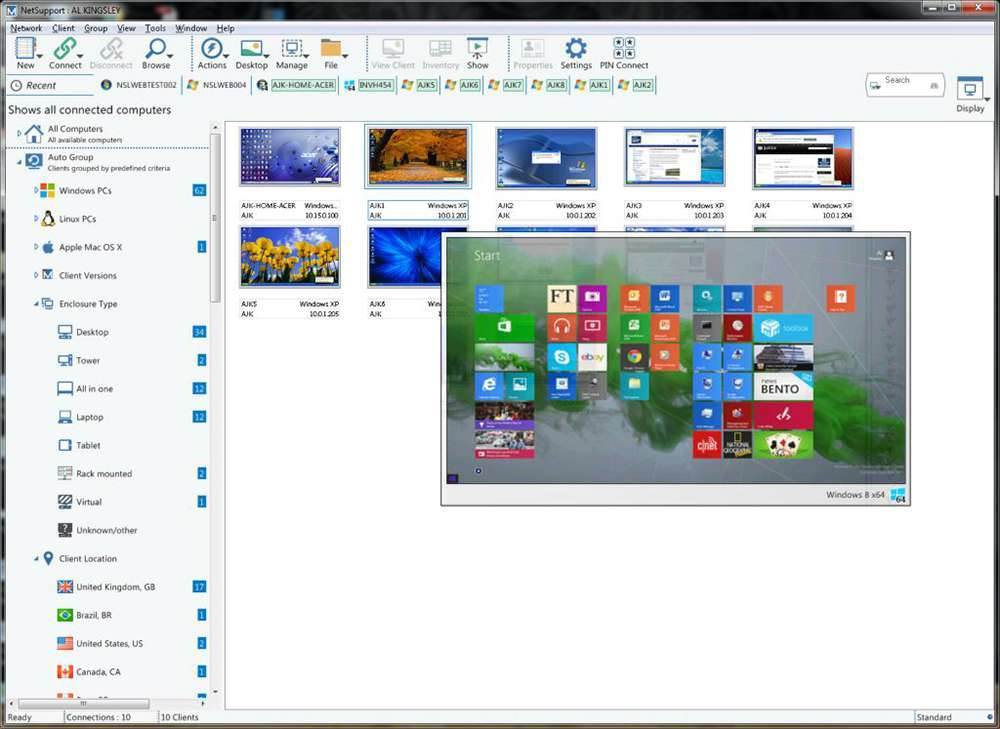Viewport: 1000px width, 729px height.
Task: Open the Network menu
Action: tap(26, 28)
